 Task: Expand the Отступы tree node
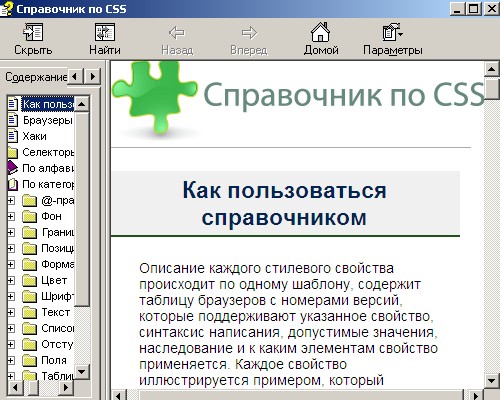[11, 344]
